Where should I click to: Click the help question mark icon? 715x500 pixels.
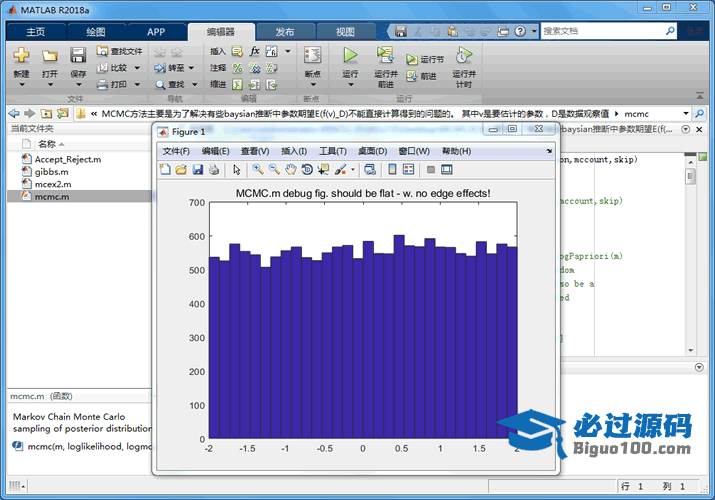coord(520,31)
